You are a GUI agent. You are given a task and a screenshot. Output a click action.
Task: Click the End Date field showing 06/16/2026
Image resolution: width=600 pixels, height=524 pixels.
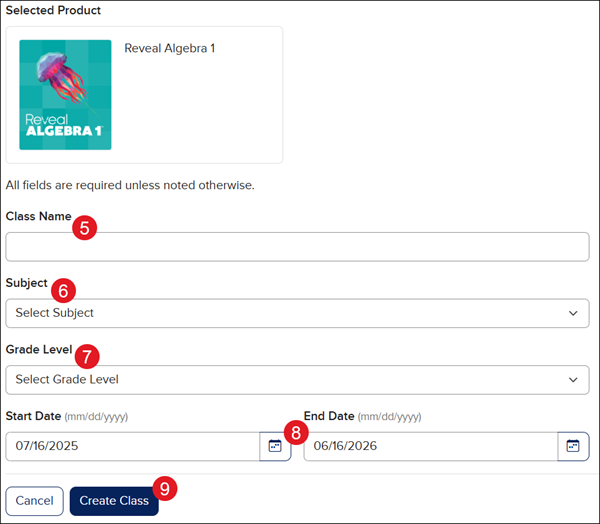pyautogui.click(x=430, y=446)
